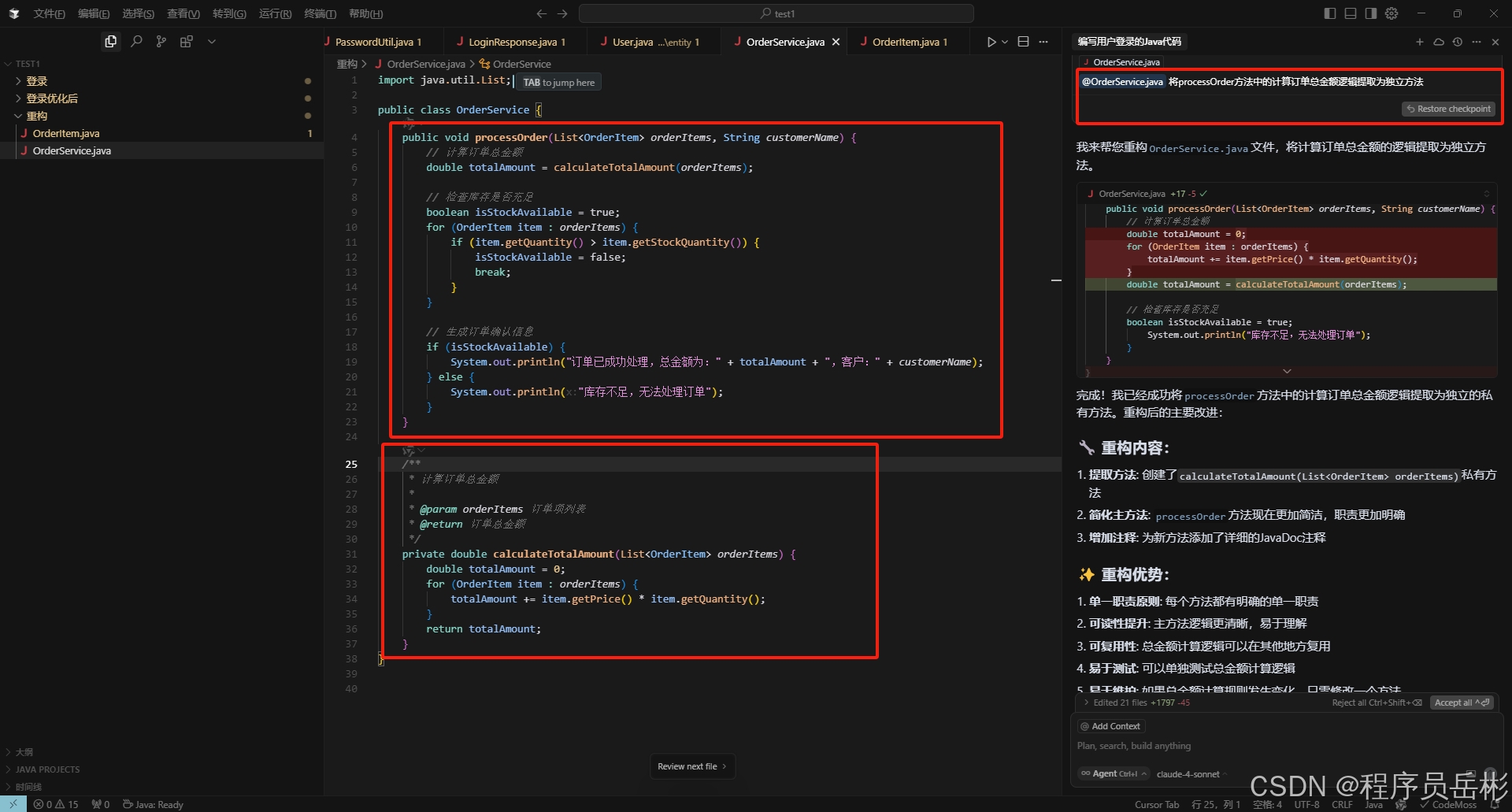Start a new chat with plus icon

(1420, 42)
